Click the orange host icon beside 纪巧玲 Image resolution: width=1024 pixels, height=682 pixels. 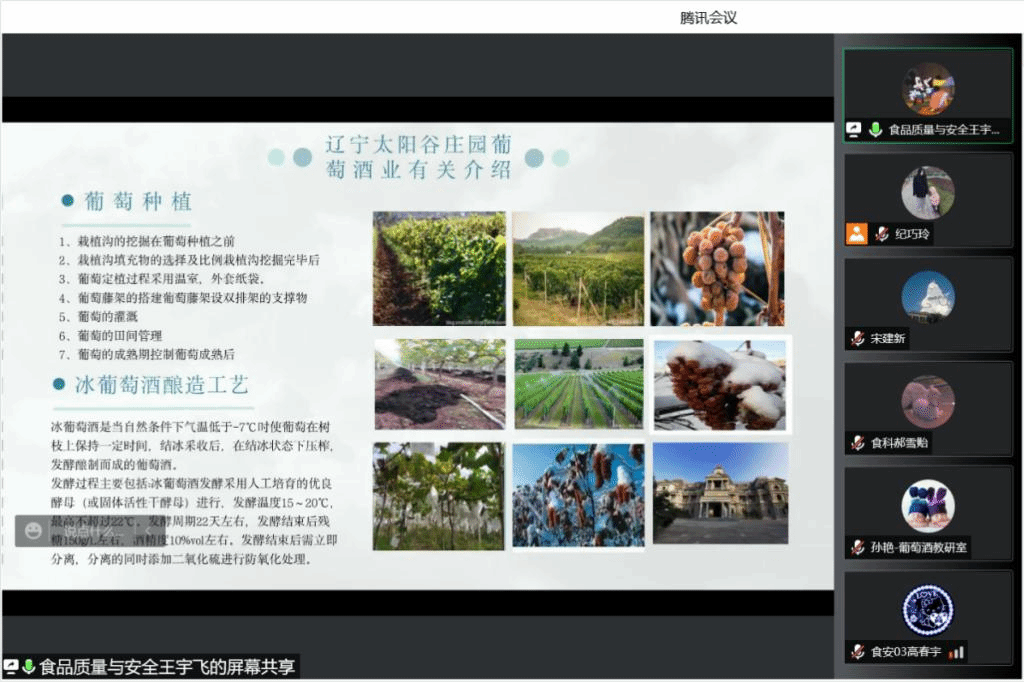coord(856,234)
